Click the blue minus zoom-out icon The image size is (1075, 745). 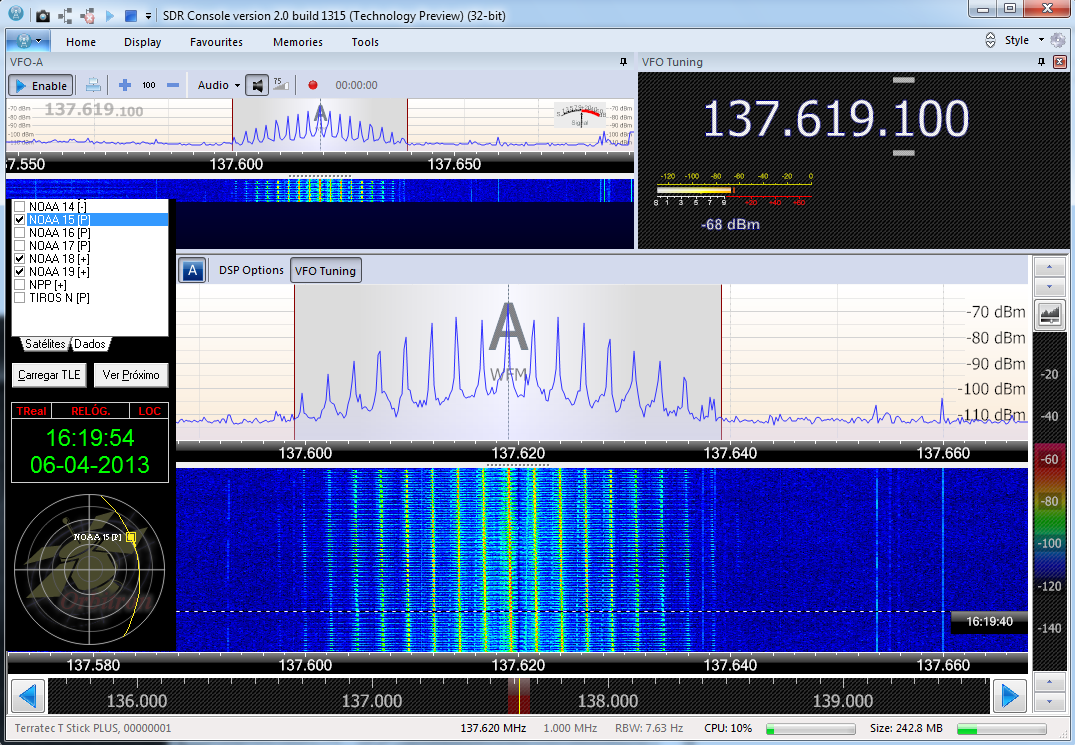(173, 86)
